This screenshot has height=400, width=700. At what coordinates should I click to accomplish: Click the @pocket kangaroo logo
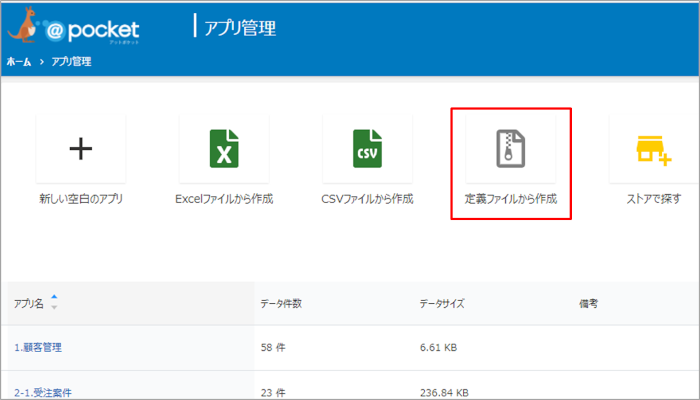point(73,26)
